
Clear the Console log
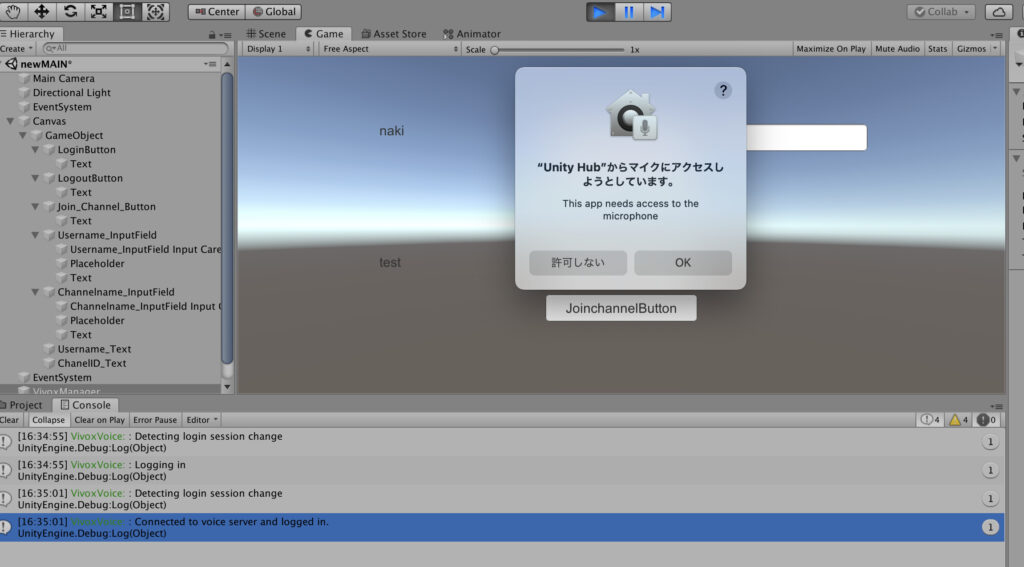tap(10, 420)
